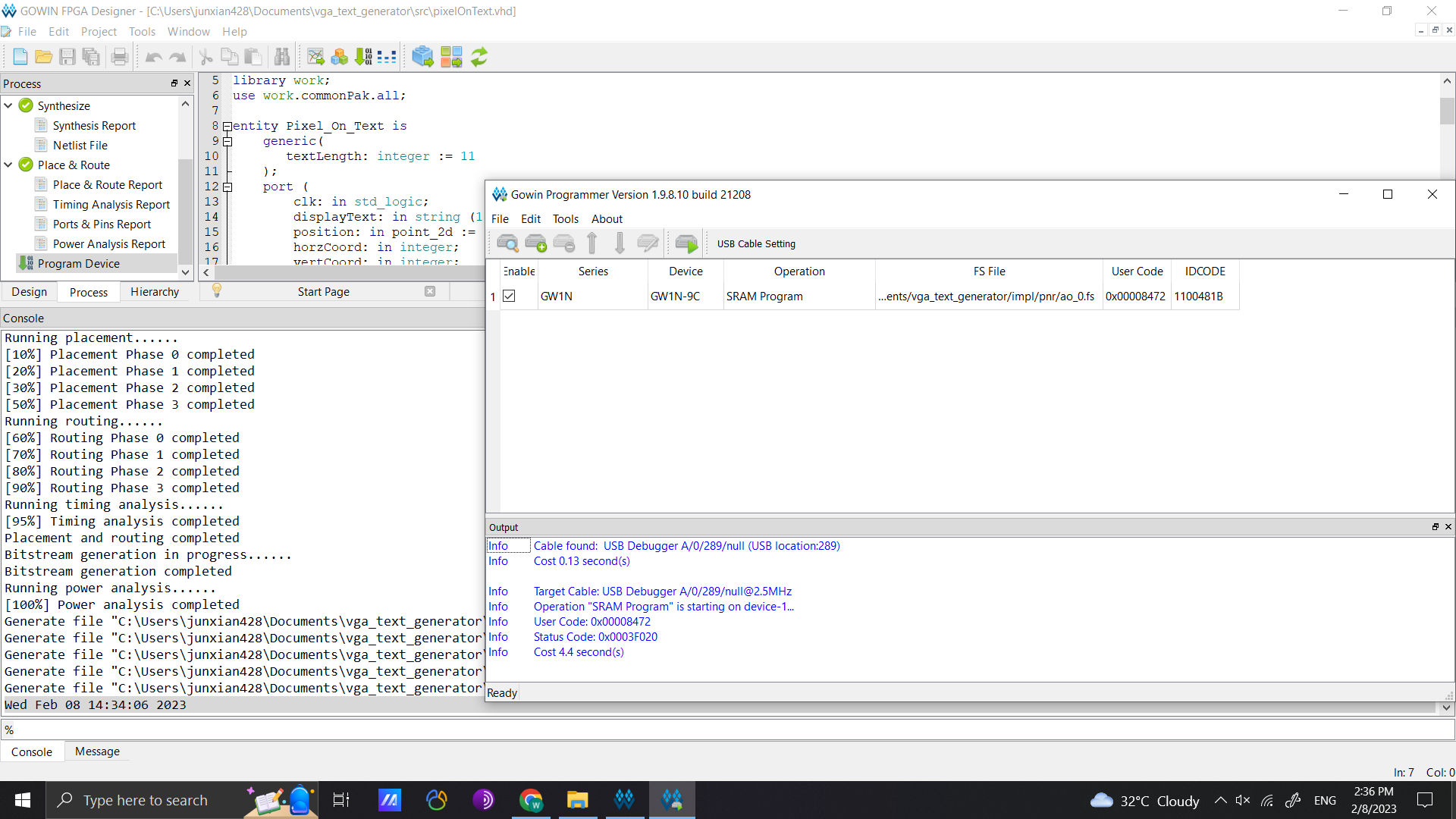Image resolution: width=1456 pixels, height=819 pixels.
Task: Collapse the Place & Route node
Action: pyautogui.click(x=8, y=165)
